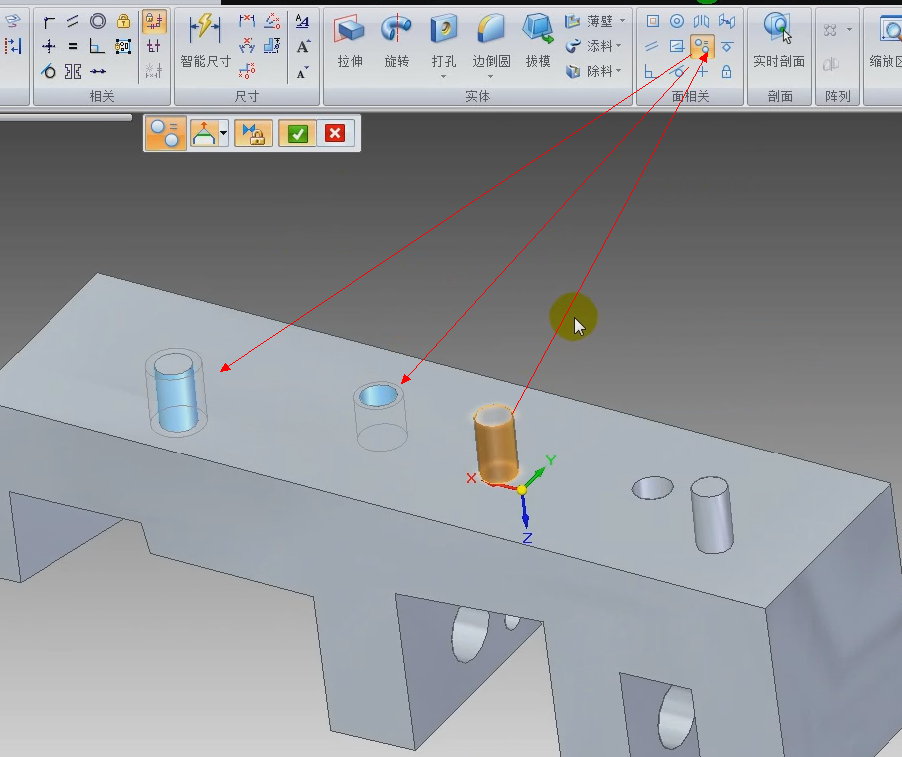Select the orange highlighted cylinder
The width and height of the screenshot is (902, 757).
495,444
